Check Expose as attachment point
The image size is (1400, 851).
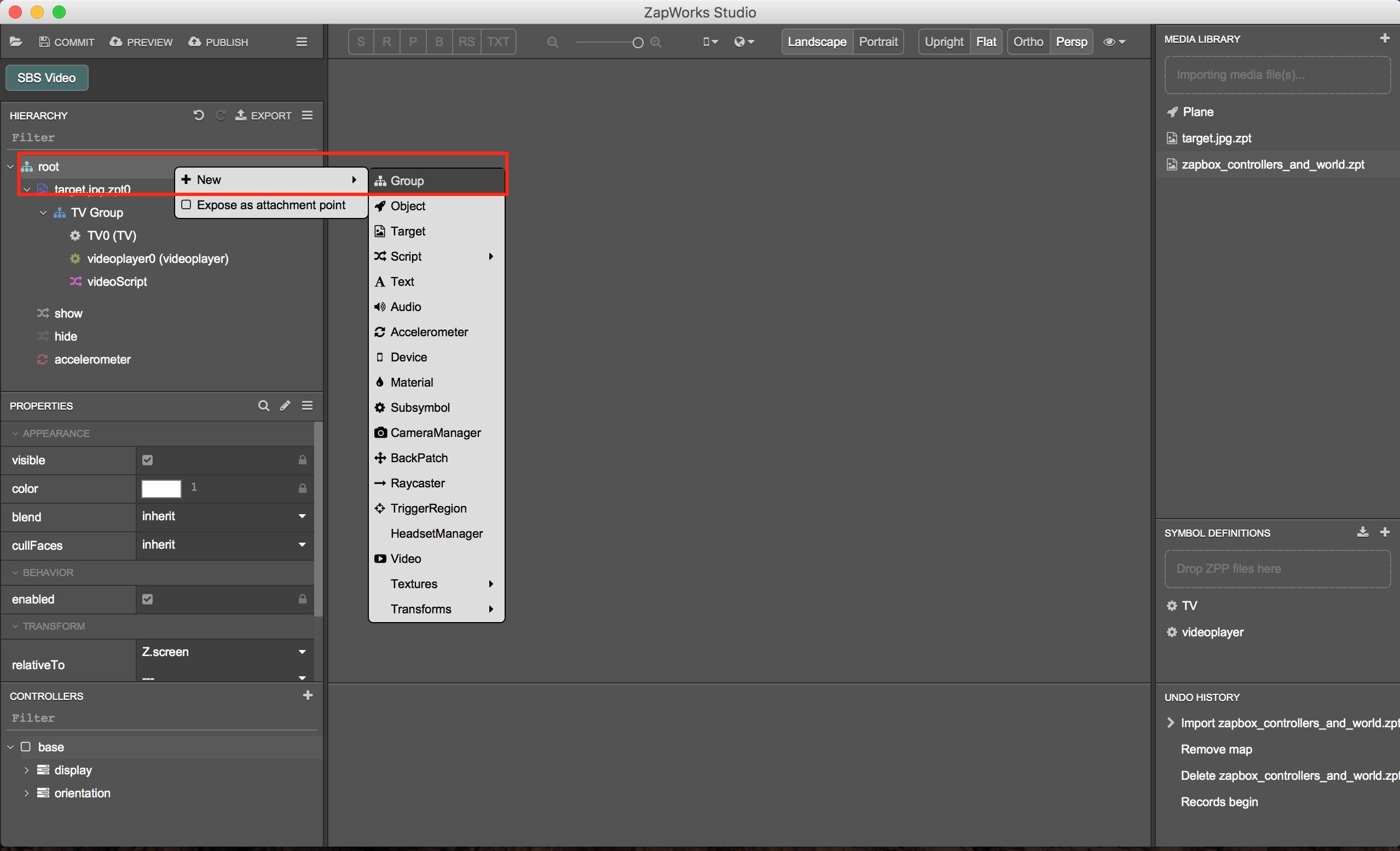(187, 205)
